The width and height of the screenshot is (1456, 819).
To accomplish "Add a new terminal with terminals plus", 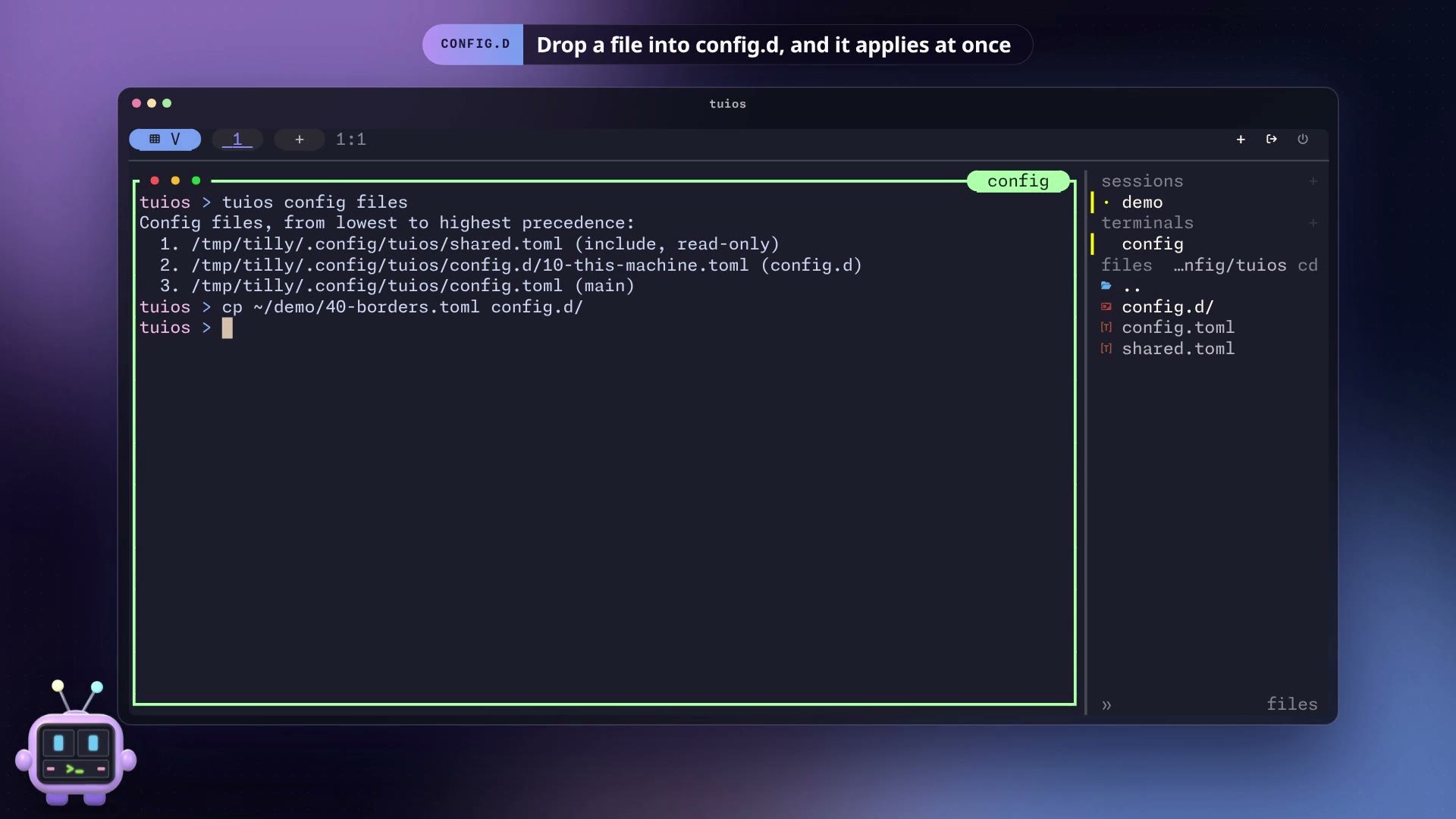I will click(1313, 223).
